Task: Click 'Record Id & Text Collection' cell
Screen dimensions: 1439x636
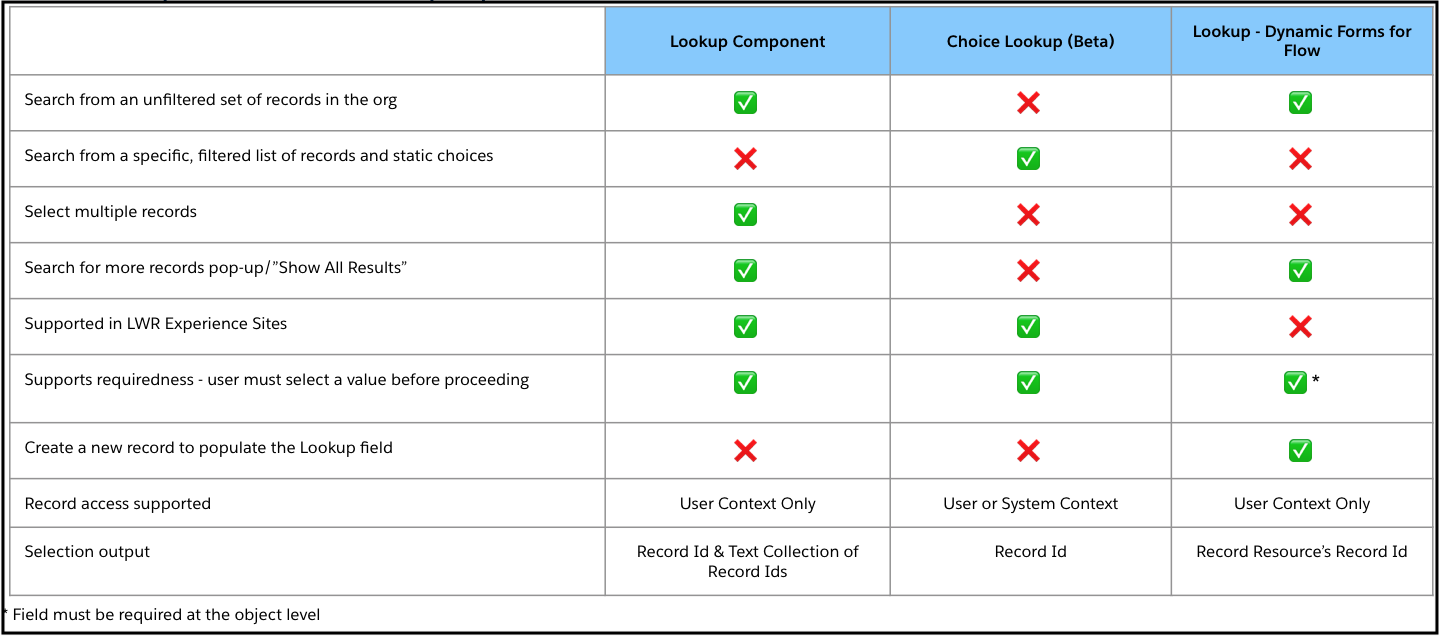Action: (747, 561)
